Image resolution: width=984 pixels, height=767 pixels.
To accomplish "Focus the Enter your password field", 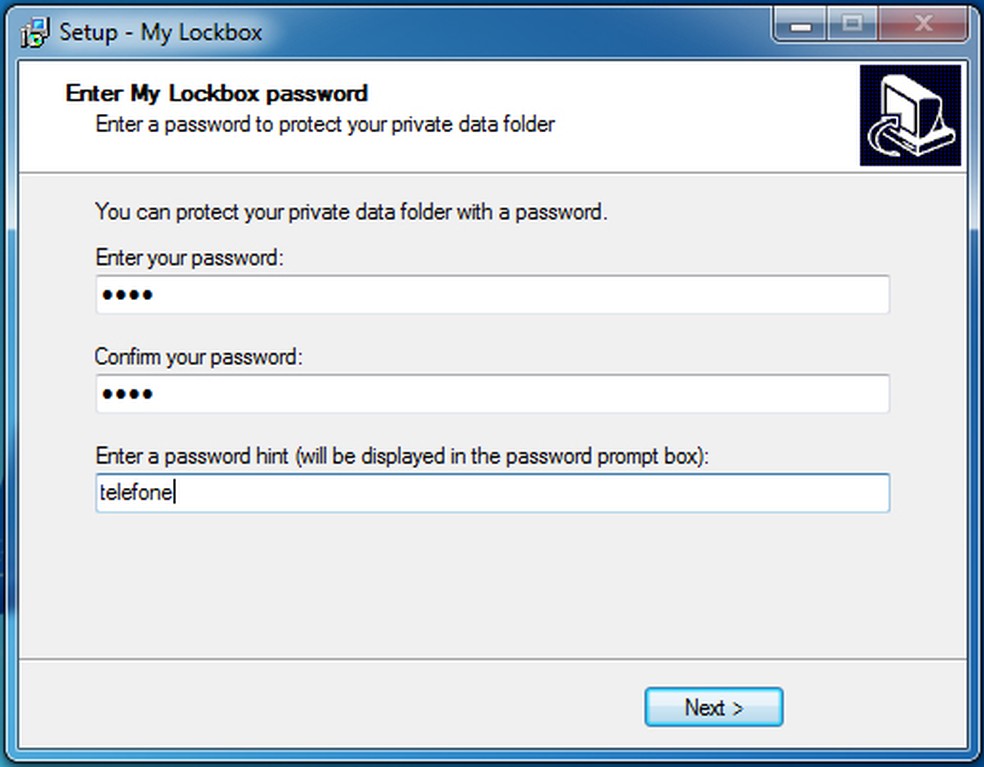I will 492,296.
